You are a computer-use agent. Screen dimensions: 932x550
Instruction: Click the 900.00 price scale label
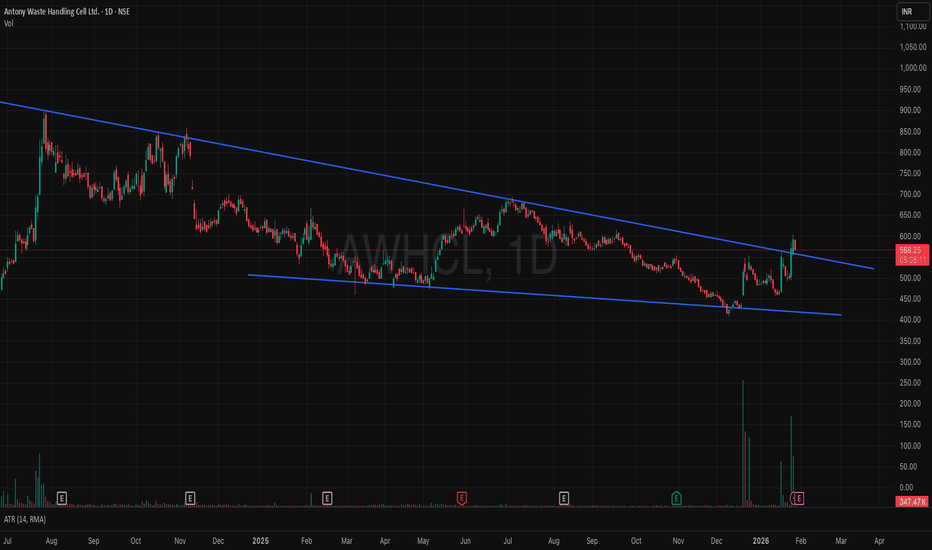(910, 110)
